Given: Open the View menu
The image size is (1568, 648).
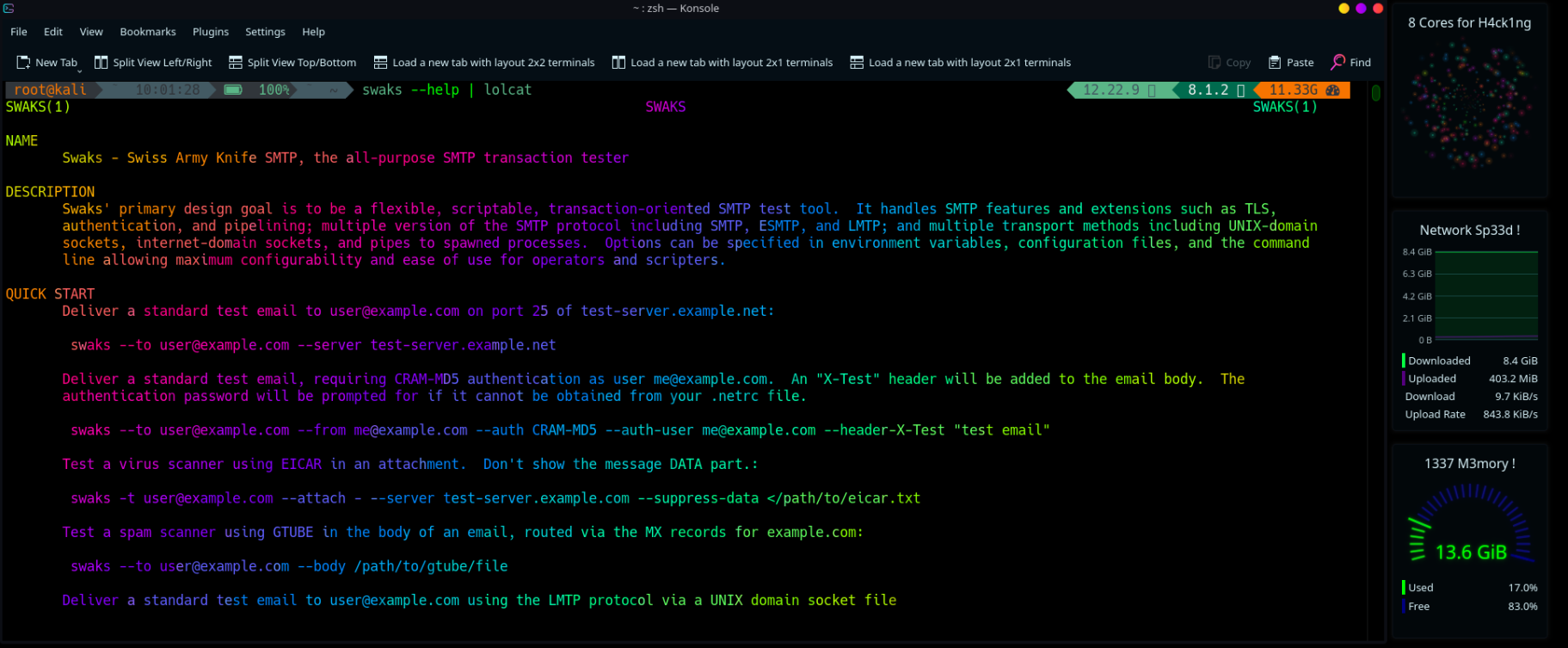Looking at the screenshot, I should point(91,32).
